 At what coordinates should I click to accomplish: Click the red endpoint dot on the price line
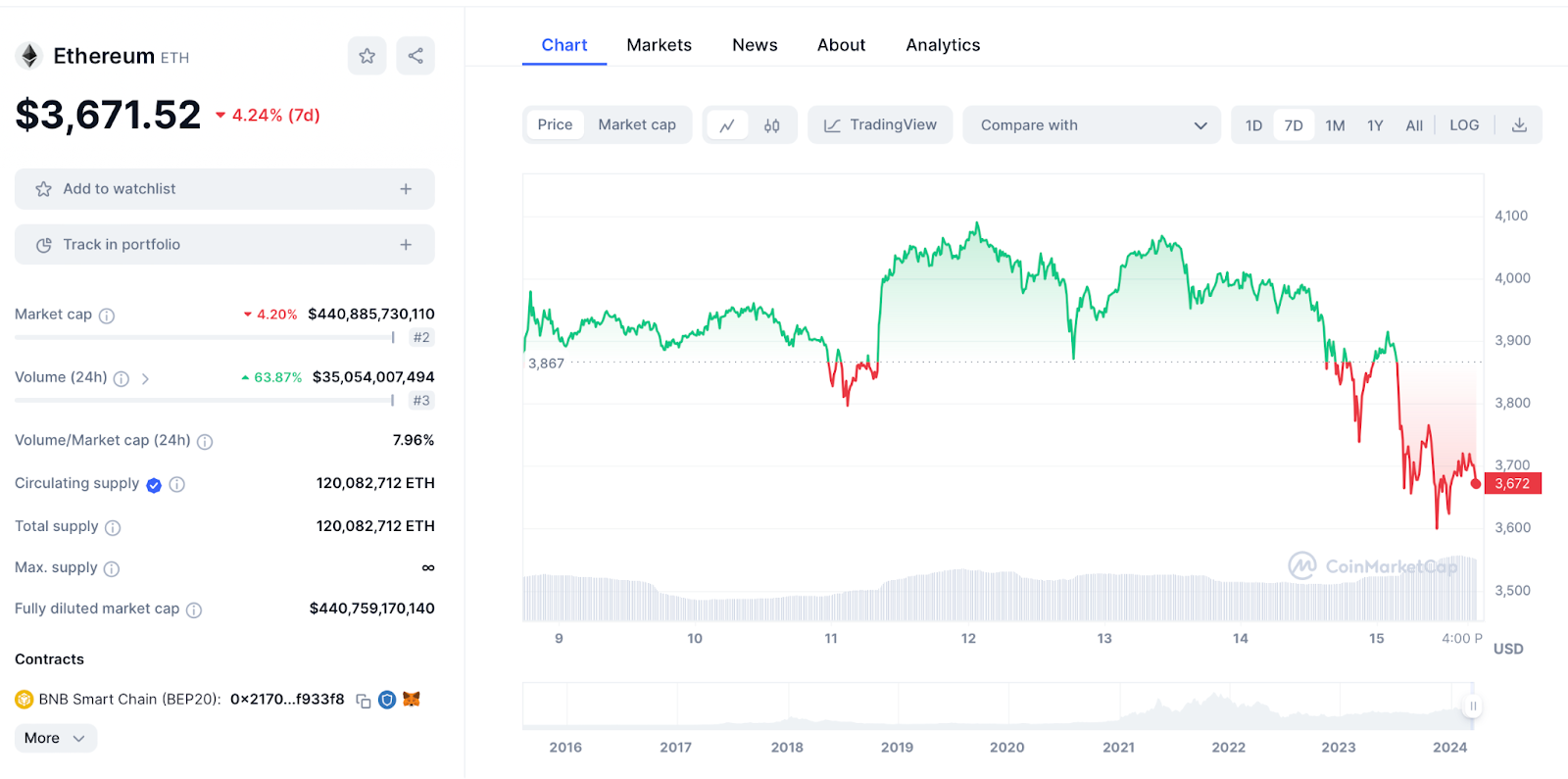[x=1476, y=483]
